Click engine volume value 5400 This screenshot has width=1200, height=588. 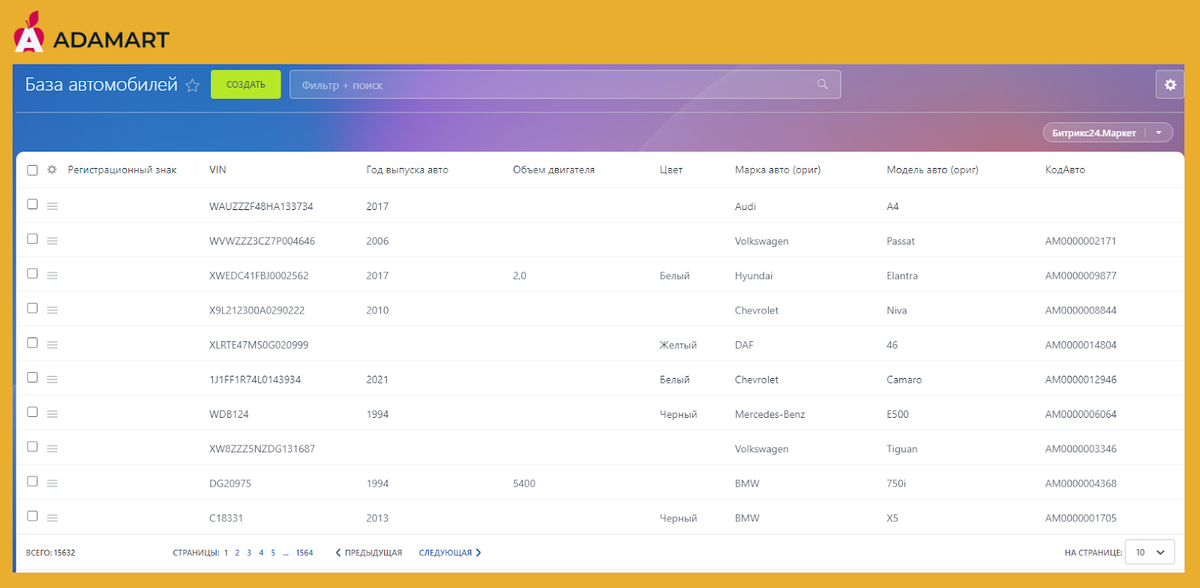[523, 484]
